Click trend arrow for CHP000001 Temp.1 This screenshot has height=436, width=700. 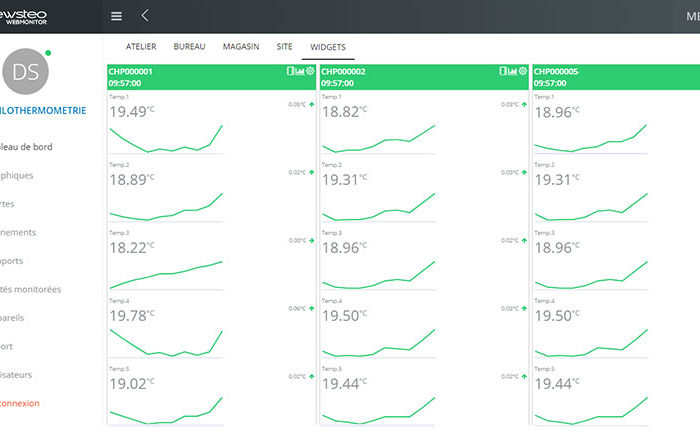click(312, 104)
